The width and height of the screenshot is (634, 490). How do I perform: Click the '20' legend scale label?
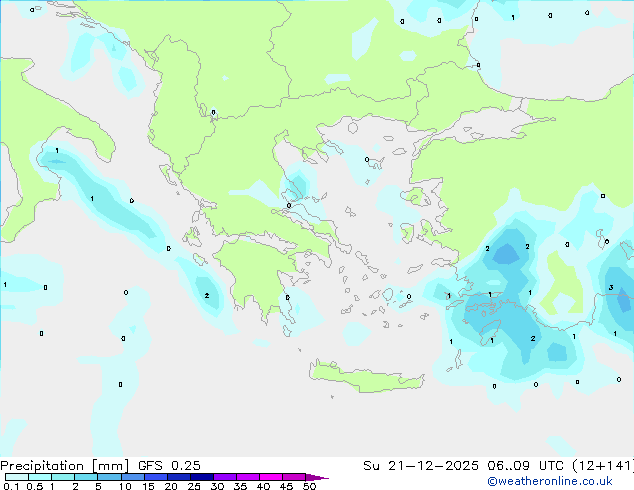coord(171,486)
